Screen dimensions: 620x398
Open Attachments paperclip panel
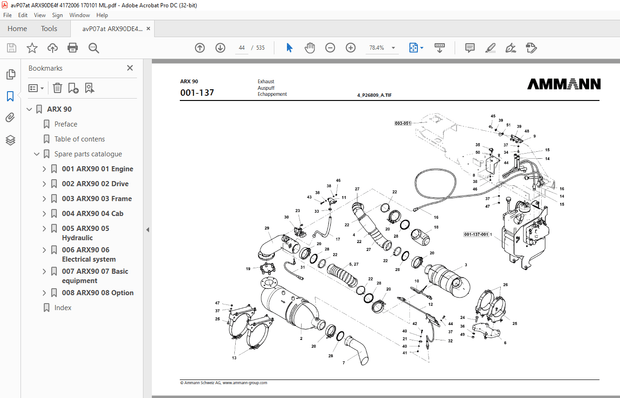pos(10,117)
